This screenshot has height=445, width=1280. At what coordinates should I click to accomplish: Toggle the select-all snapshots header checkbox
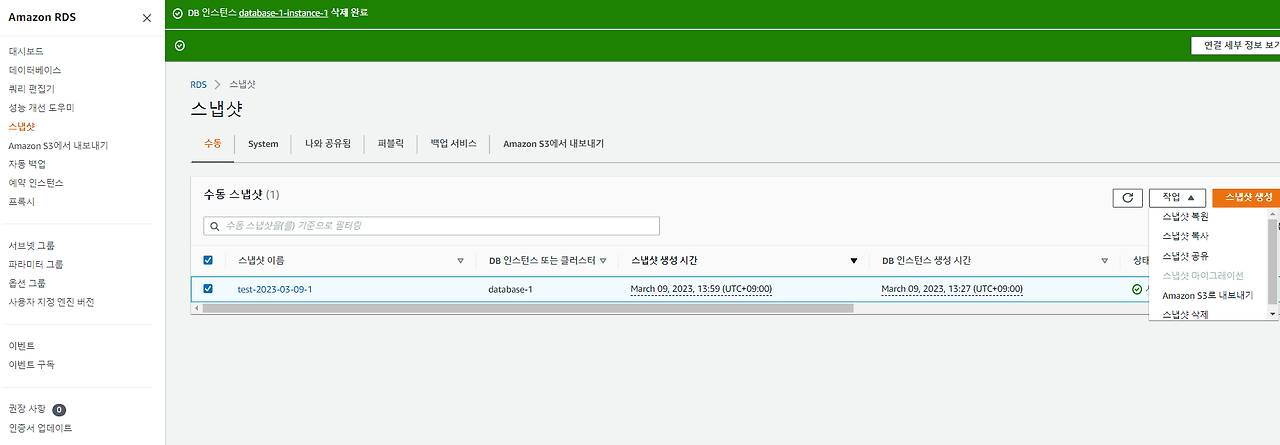pos(208,260)
